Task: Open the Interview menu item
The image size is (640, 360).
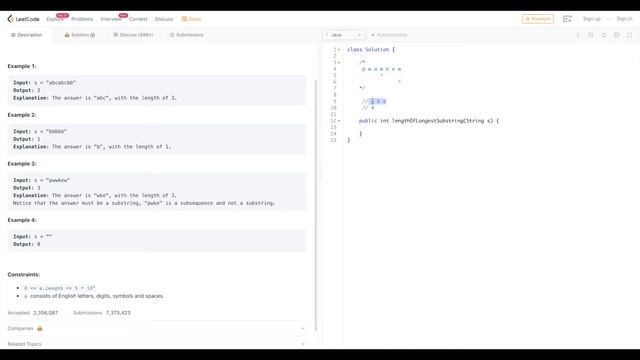Action: pyautogui.click(x=111, y=19)
